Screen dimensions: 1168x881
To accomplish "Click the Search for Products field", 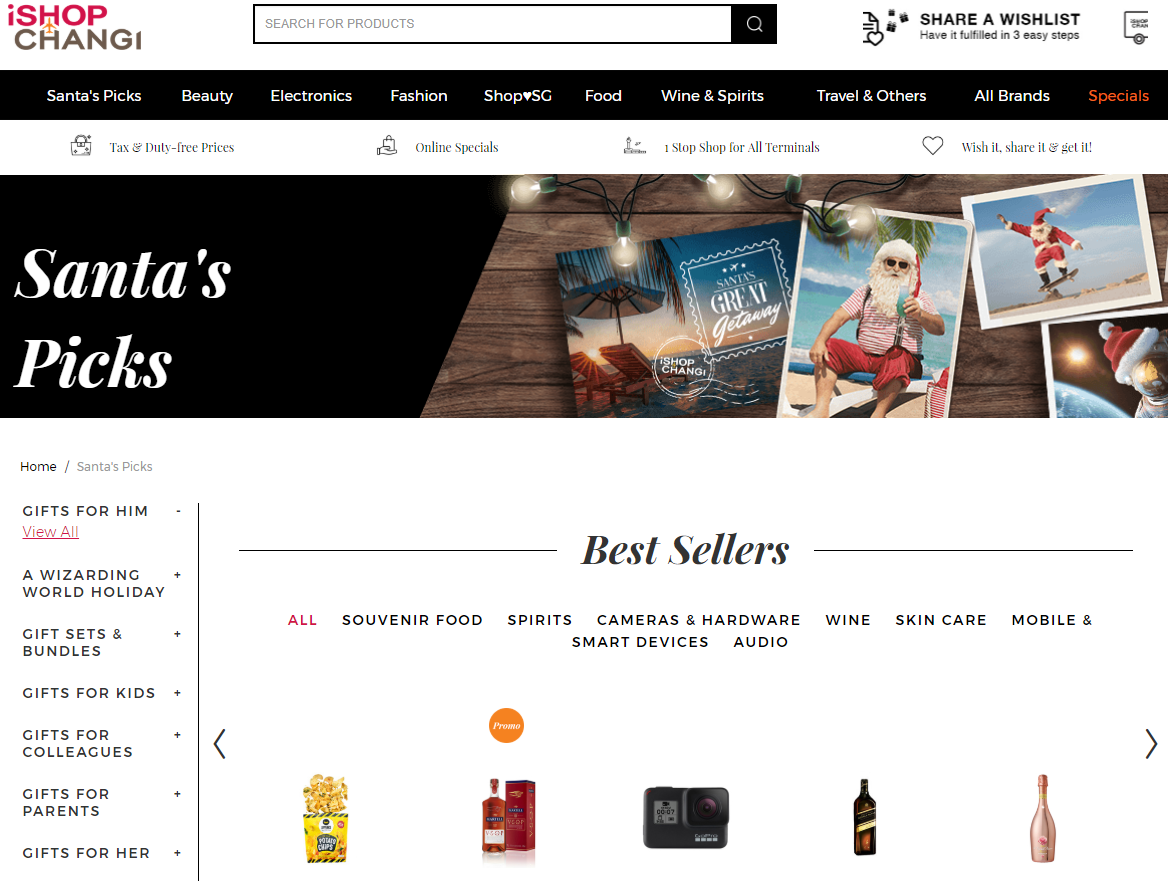I will 492,24.
